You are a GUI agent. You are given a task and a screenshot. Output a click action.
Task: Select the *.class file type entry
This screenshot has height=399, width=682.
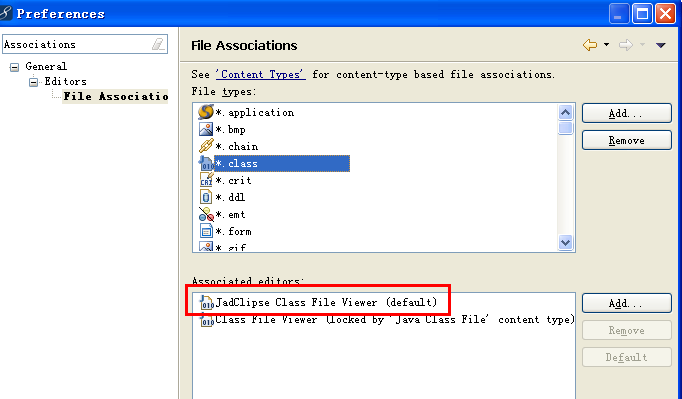[x=282, y=163]
